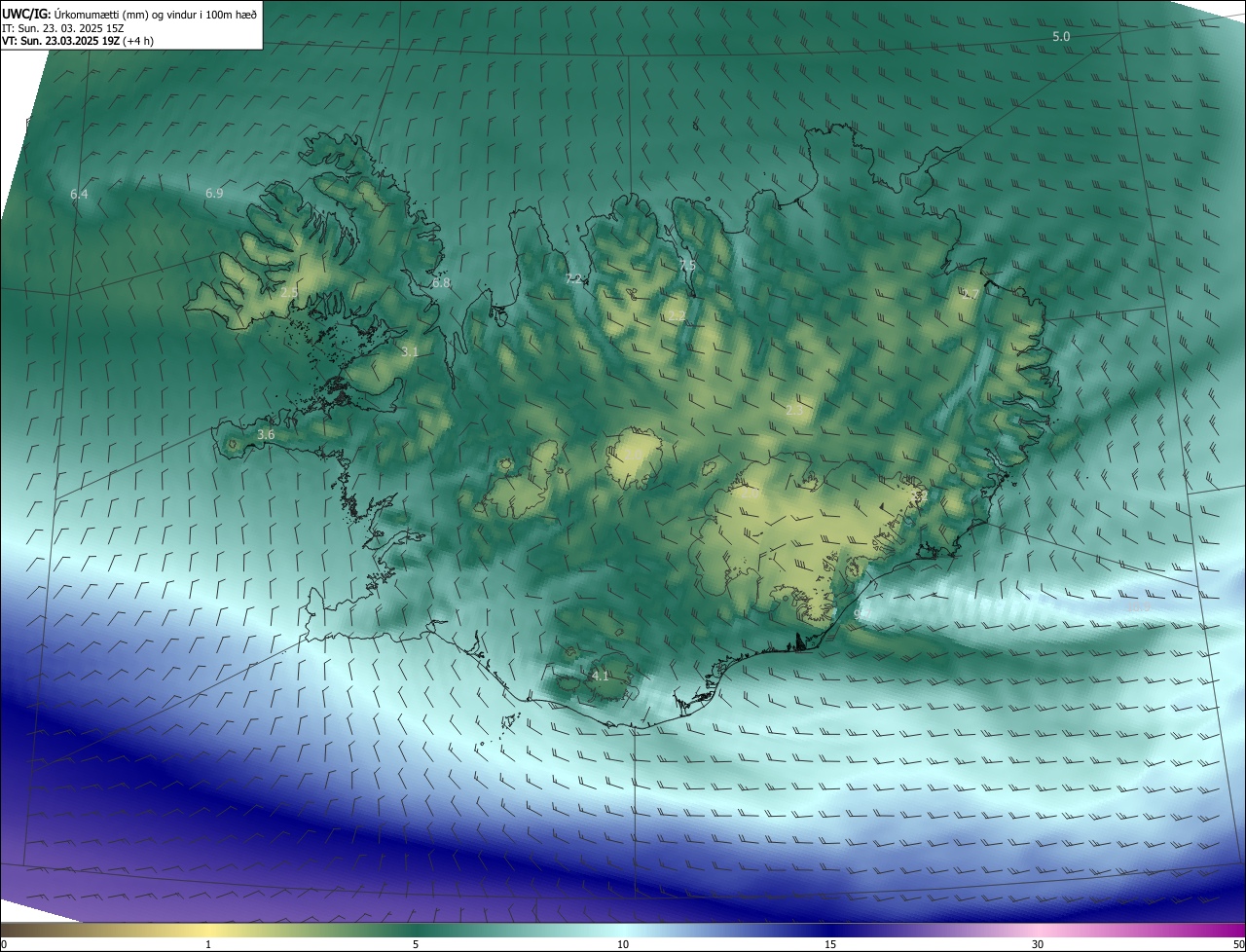Click the 2.7 value label on the map
Viewport: 1246px width, 952px height.
[x=971, y=294]
